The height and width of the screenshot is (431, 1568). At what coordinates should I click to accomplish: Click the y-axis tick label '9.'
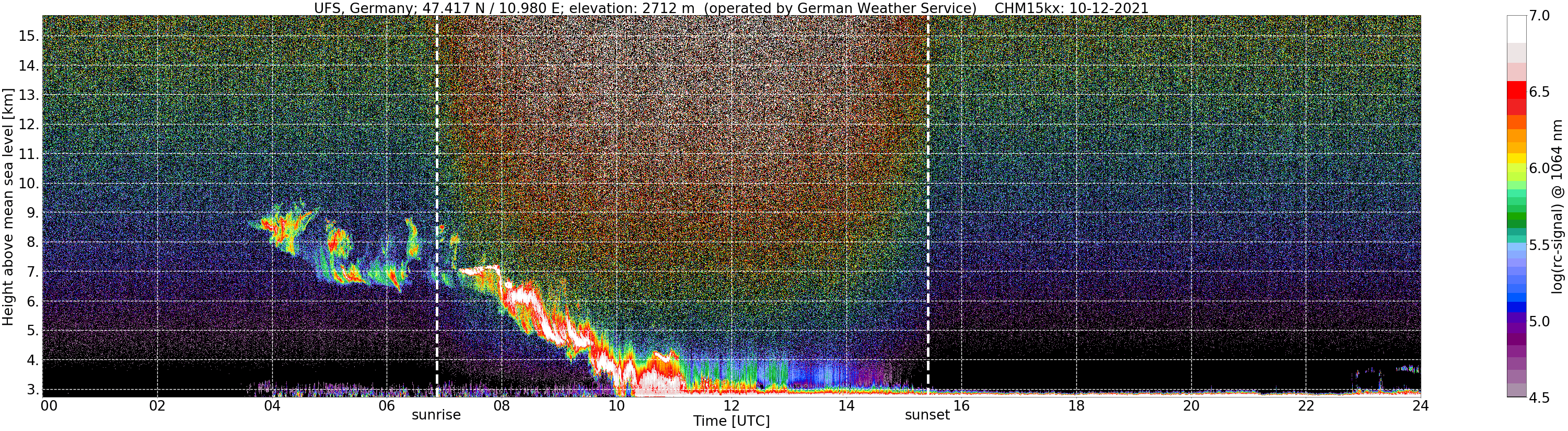pos(33,213)
